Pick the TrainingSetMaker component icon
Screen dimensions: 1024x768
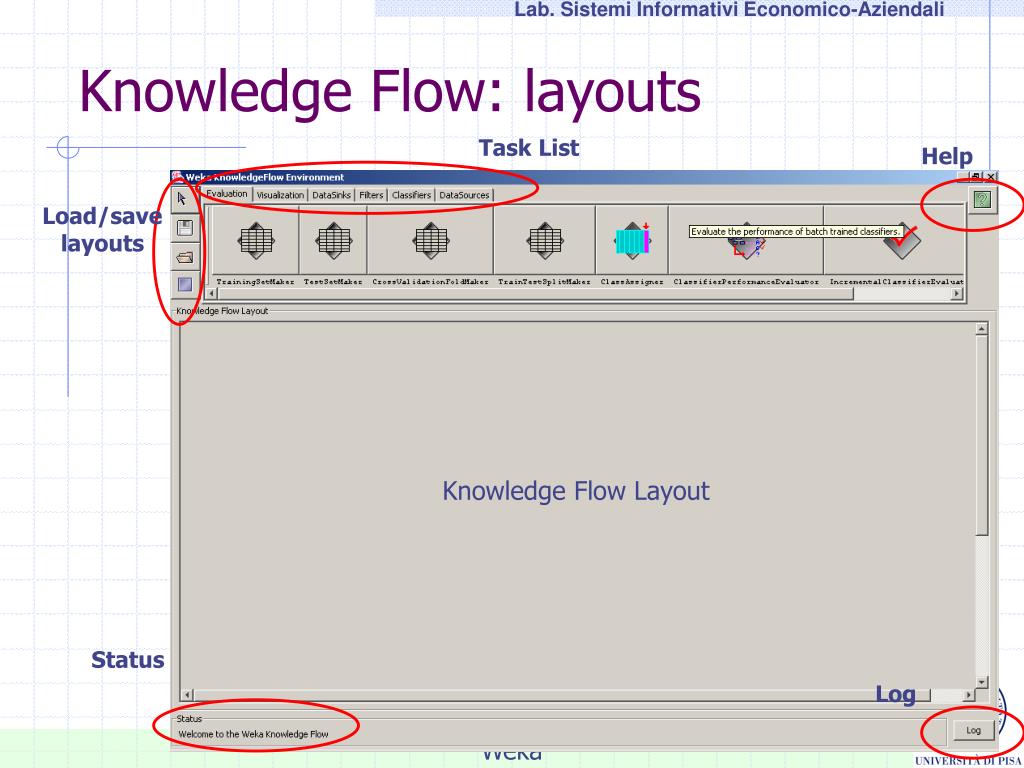[x=255, y=240]
